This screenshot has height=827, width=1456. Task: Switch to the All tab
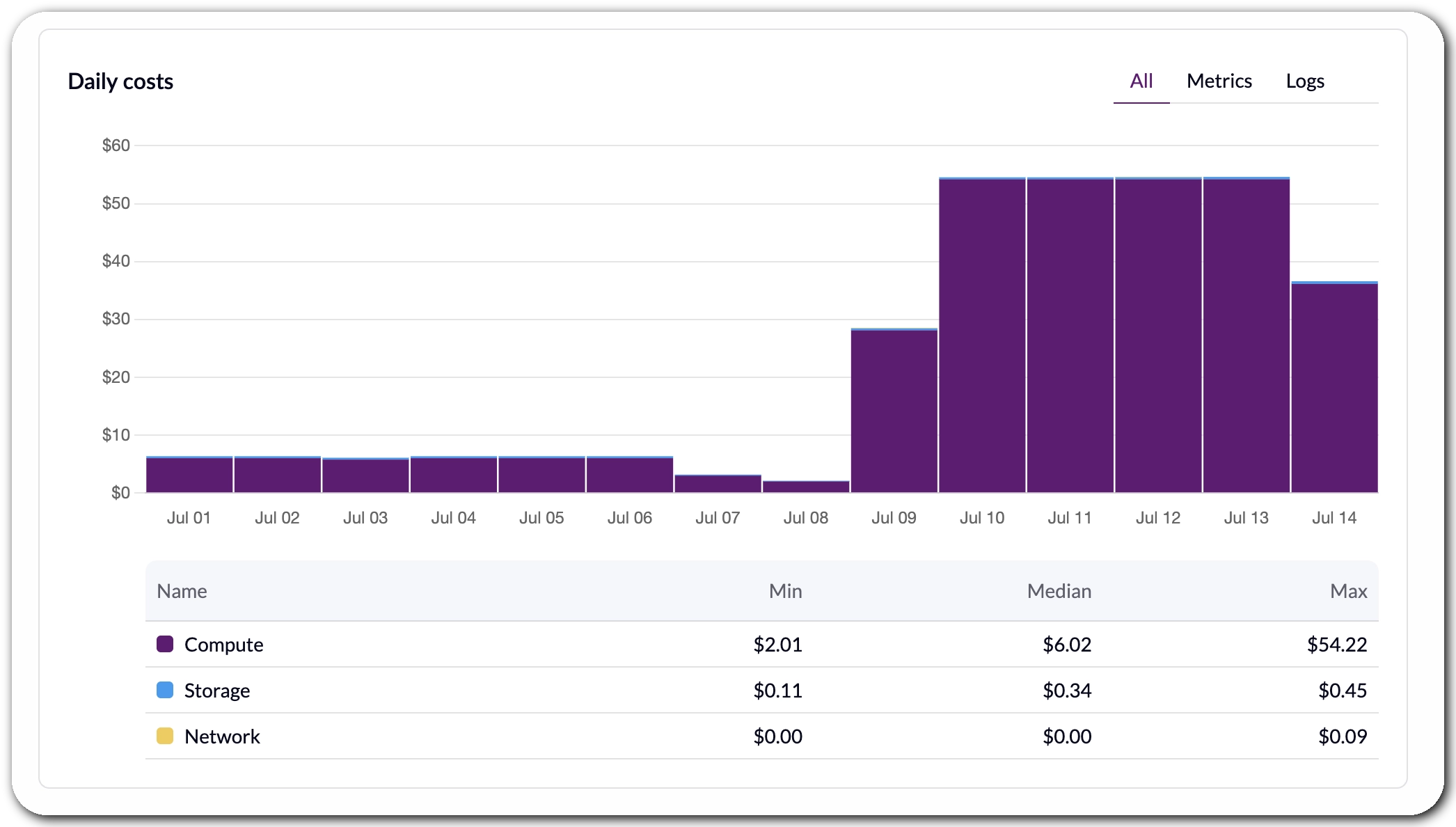[x=1141, y=81]
